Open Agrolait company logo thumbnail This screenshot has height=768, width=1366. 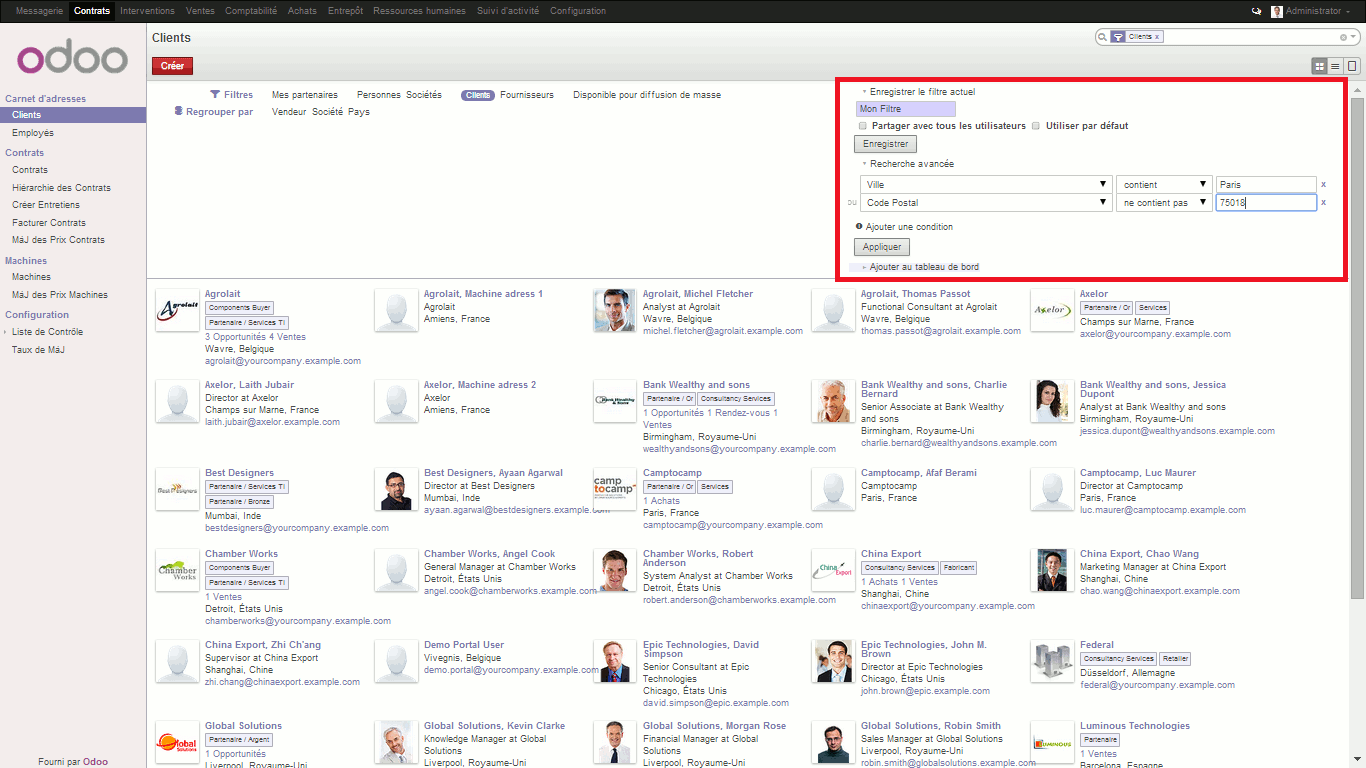pos(177,310)
